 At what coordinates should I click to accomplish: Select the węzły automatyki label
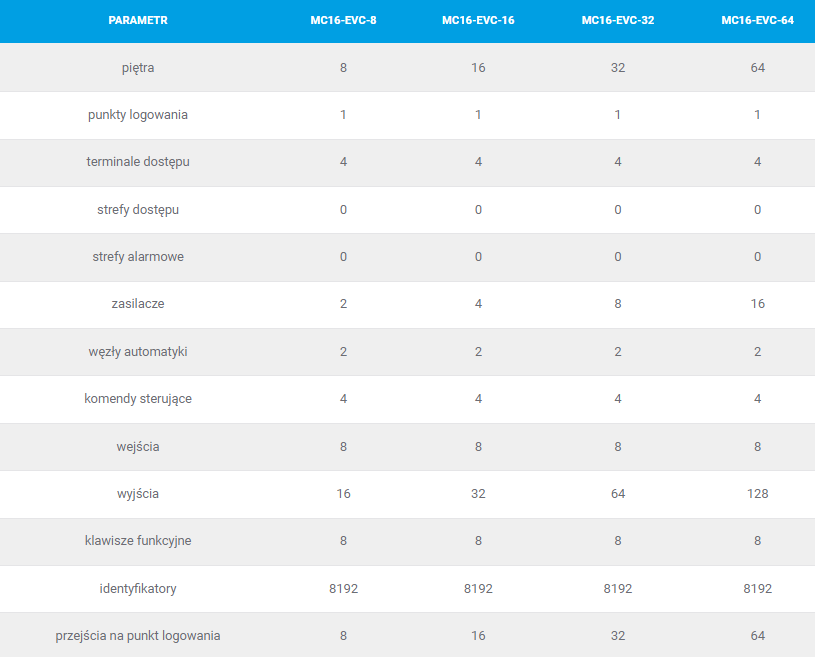coord(138,352)
